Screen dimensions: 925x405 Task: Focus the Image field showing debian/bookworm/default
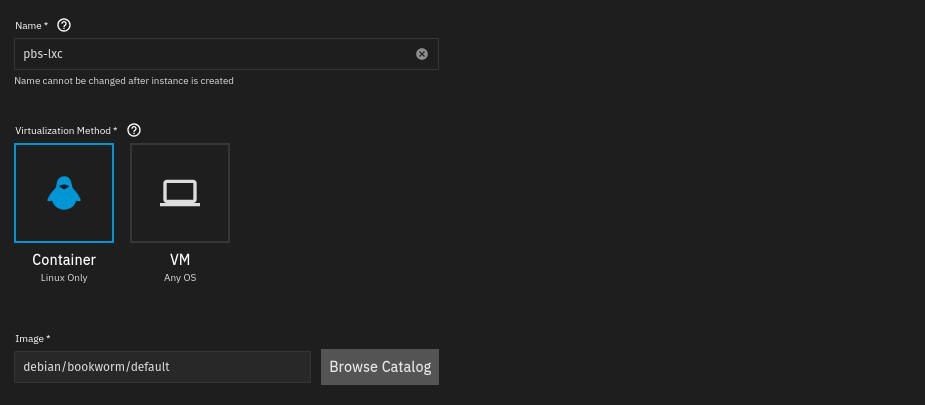tap(162, 367)
